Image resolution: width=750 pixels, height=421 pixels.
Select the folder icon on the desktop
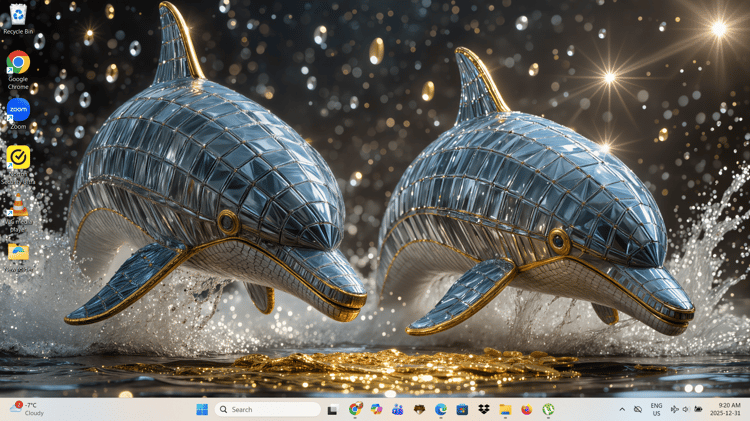coord(18,257)
